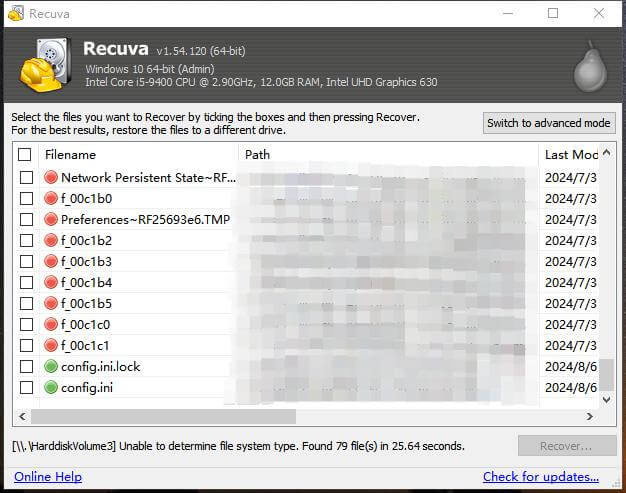Minimize the Recuva window

click(x=508, y=13)
